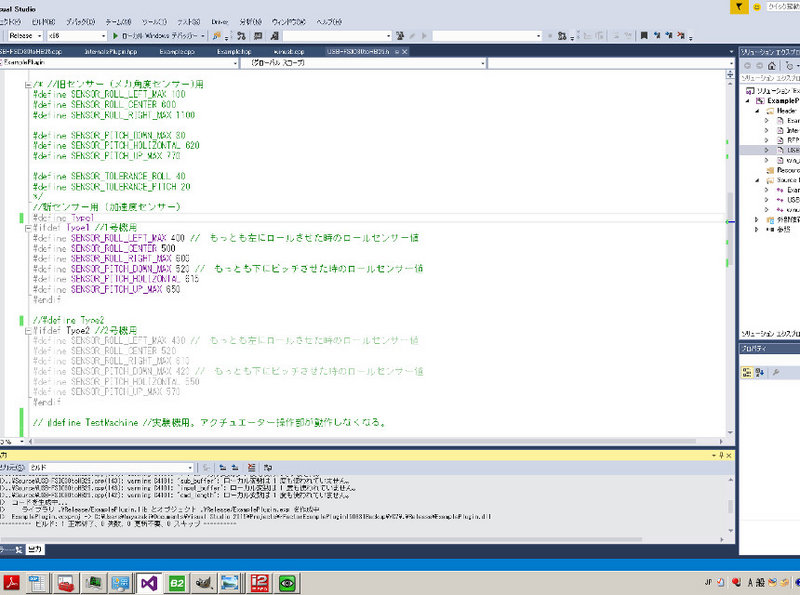The image size is (800, 595).
Task: Switch to the InternalsPlugin.hpp tab
Action: pyautogui.click(x=111, y=52)
